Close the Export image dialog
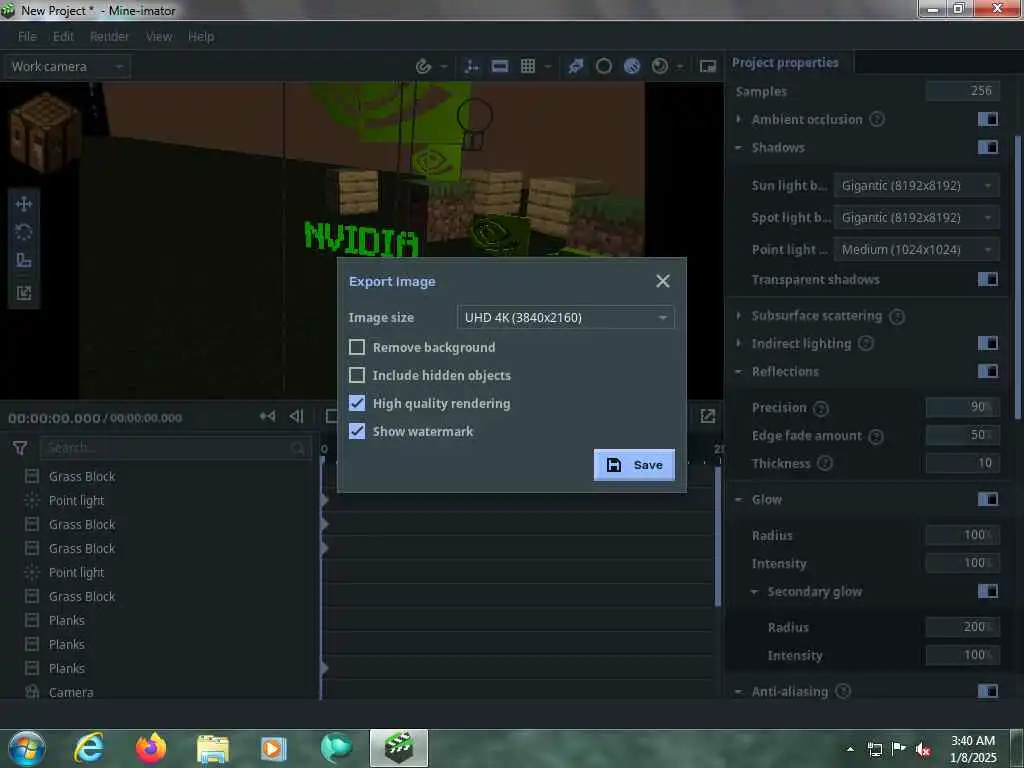 pyautogui.click(x=663, y=281)
